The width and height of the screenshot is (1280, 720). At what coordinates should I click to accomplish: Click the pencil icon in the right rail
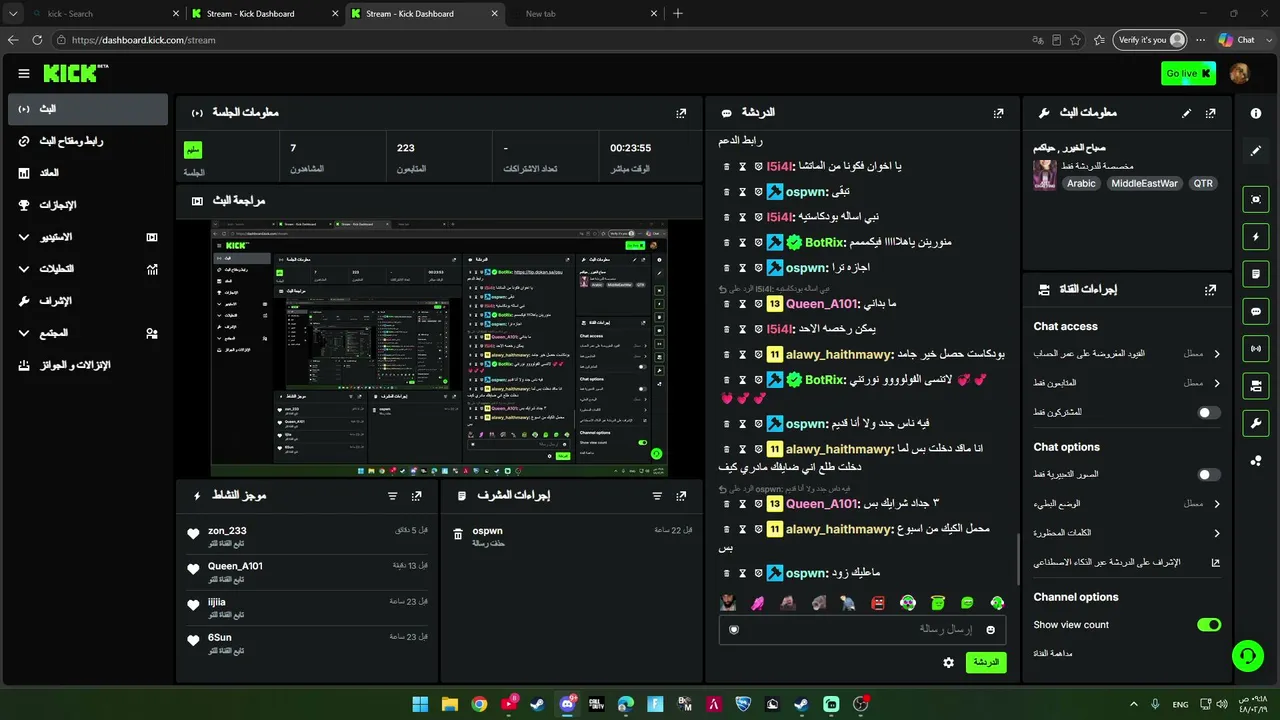click(x=1256, y=151)
